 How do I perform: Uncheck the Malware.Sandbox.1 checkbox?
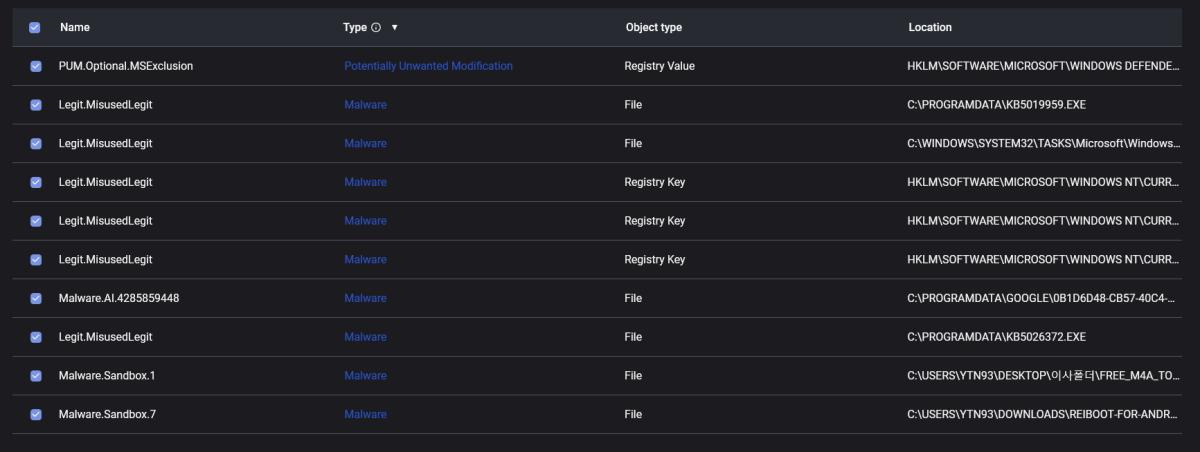tap(36, 376)
